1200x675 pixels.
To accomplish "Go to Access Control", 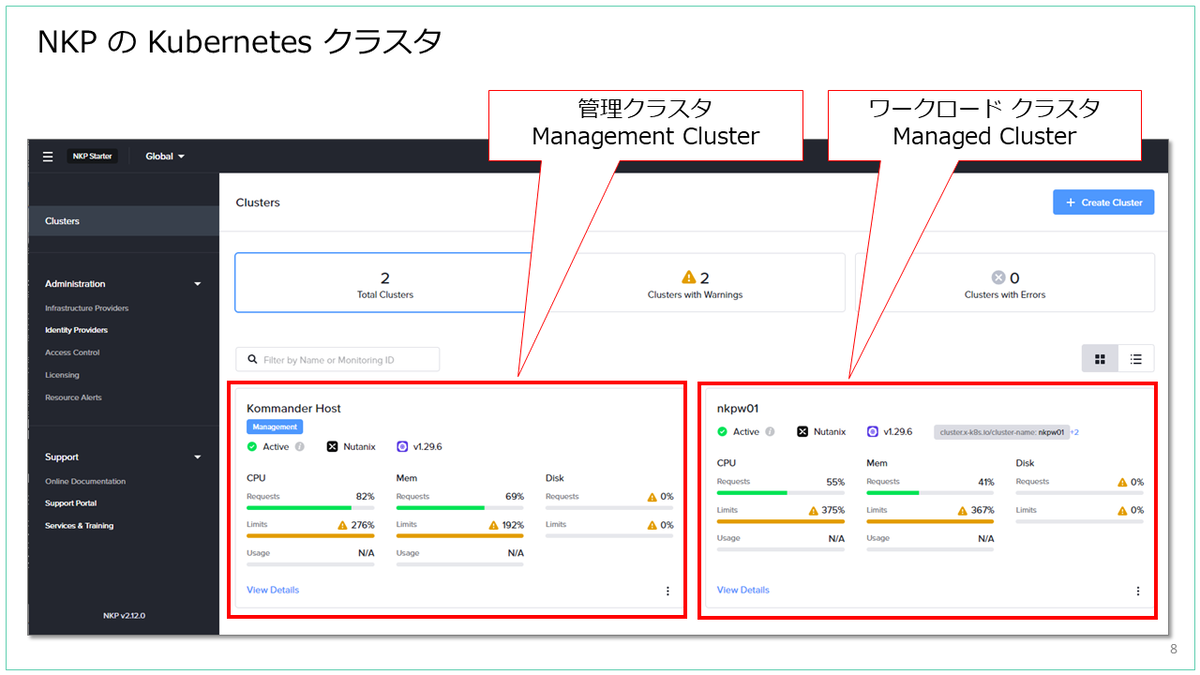I will (72, 352).
